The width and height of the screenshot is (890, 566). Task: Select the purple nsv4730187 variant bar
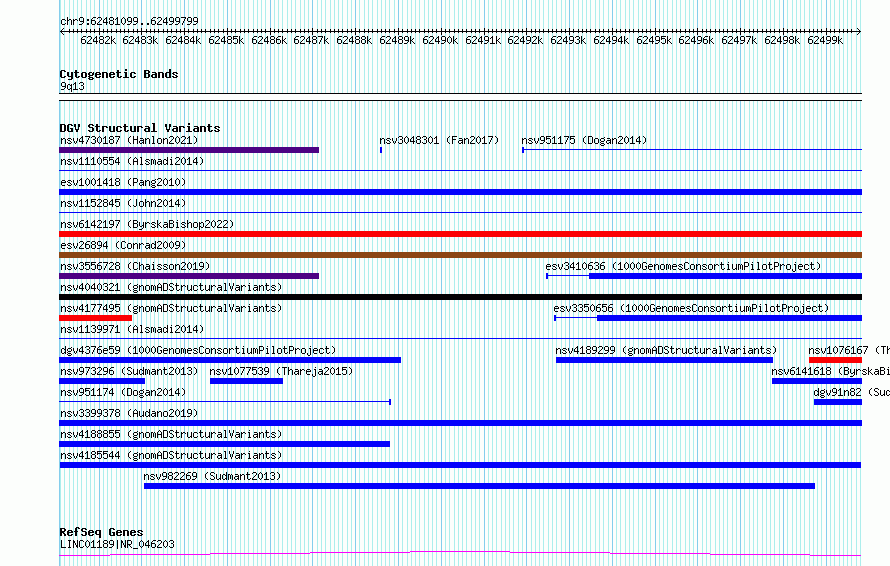pyautogui.click(x=189, y=150)
